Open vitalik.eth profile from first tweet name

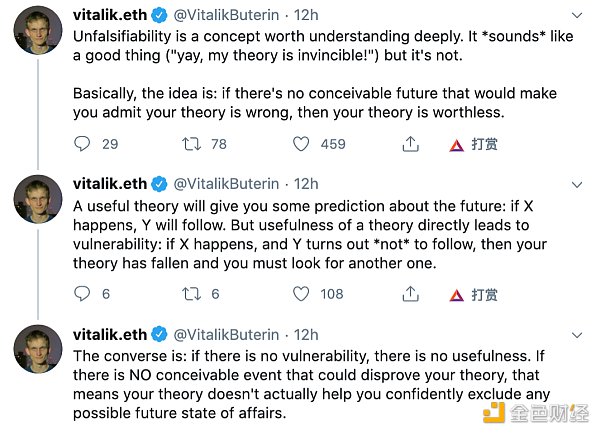(110, 15)
